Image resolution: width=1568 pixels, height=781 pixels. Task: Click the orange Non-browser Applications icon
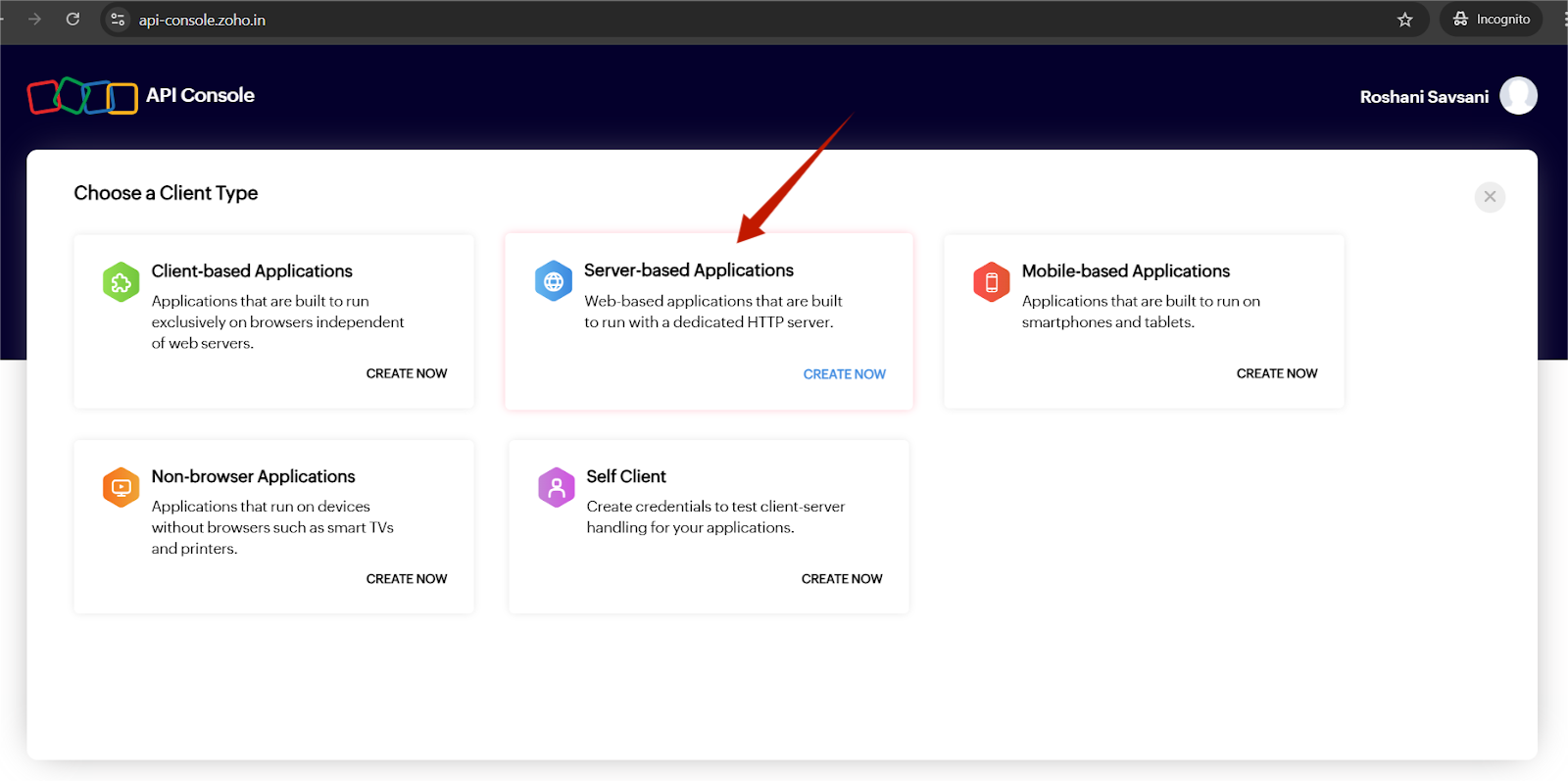(x=121, y=487)
